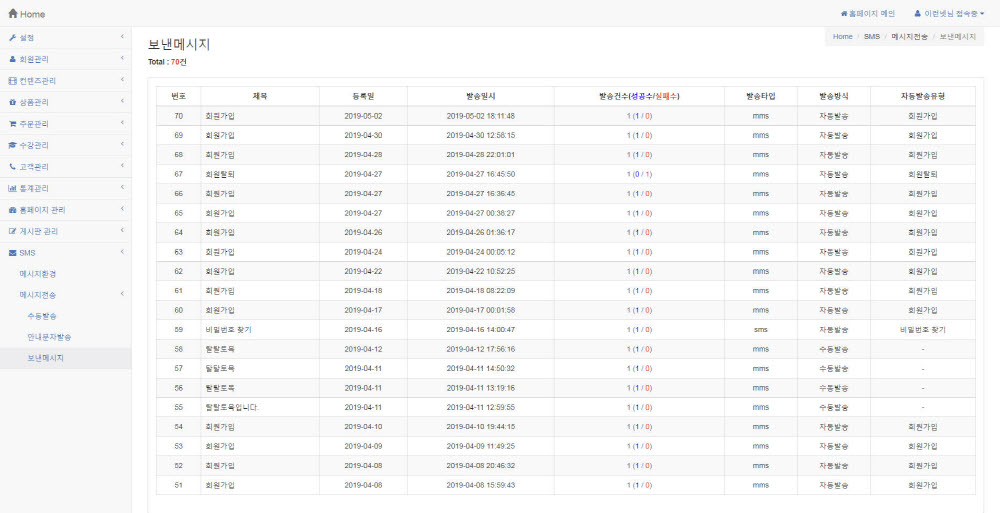Click the 자동발송유형 column header
This screenshot has height=513, width=1000.
point(923,96)
